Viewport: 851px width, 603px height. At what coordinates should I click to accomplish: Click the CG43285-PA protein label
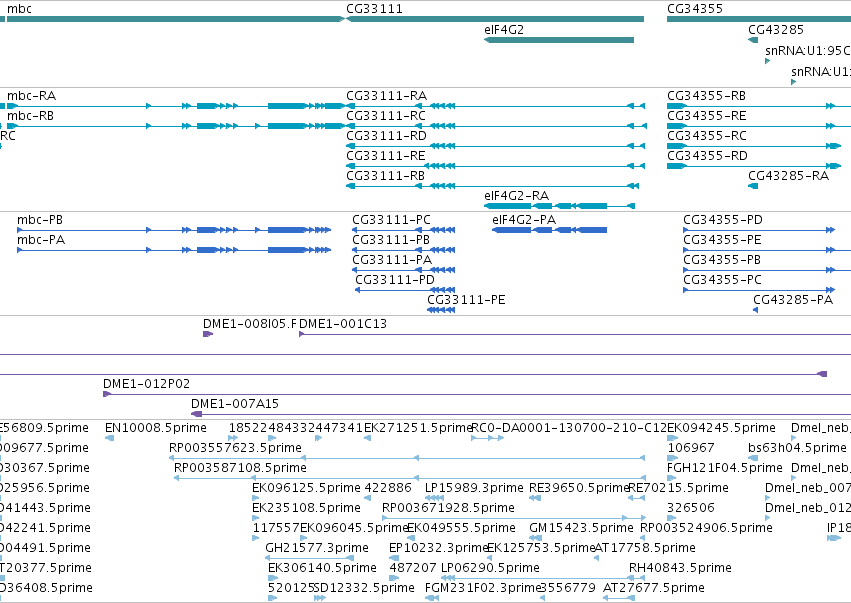pos(792,300)
